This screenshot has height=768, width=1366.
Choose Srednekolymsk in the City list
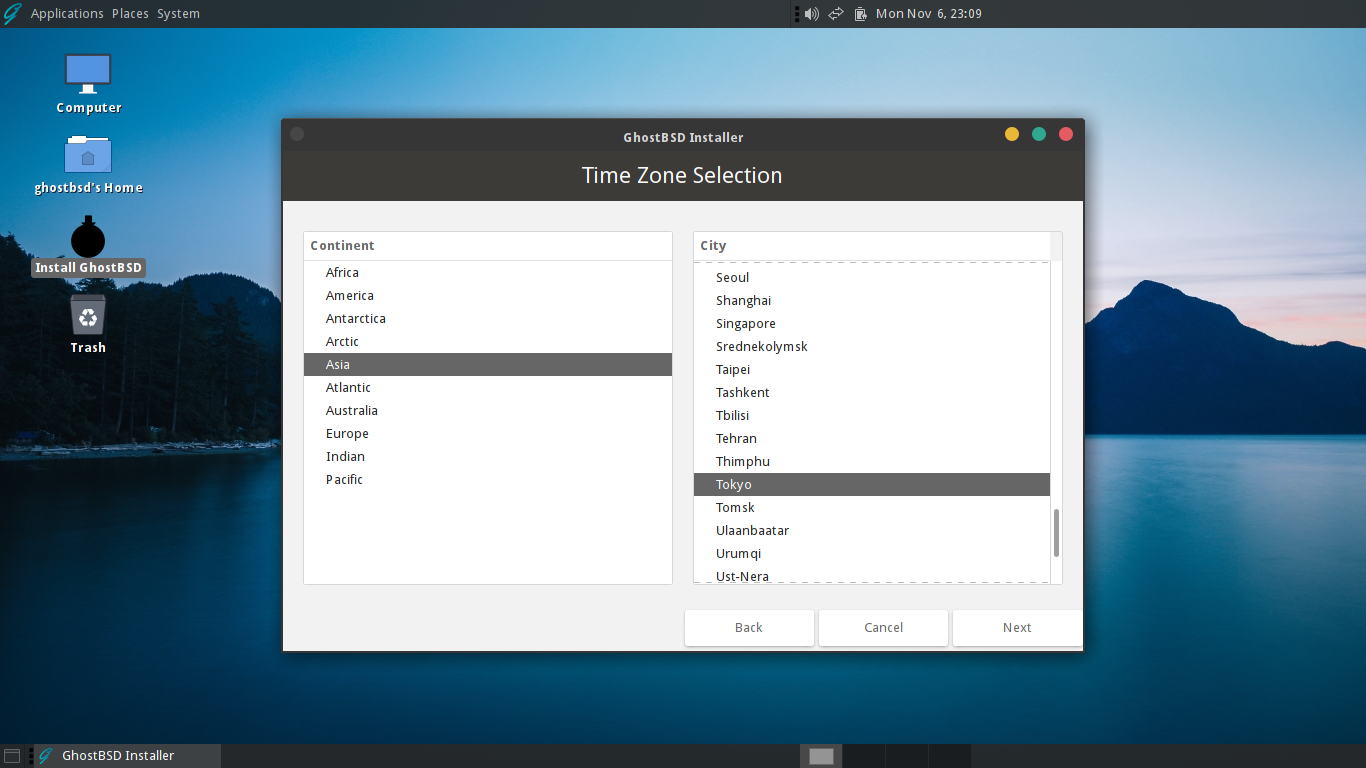(872, 347)
